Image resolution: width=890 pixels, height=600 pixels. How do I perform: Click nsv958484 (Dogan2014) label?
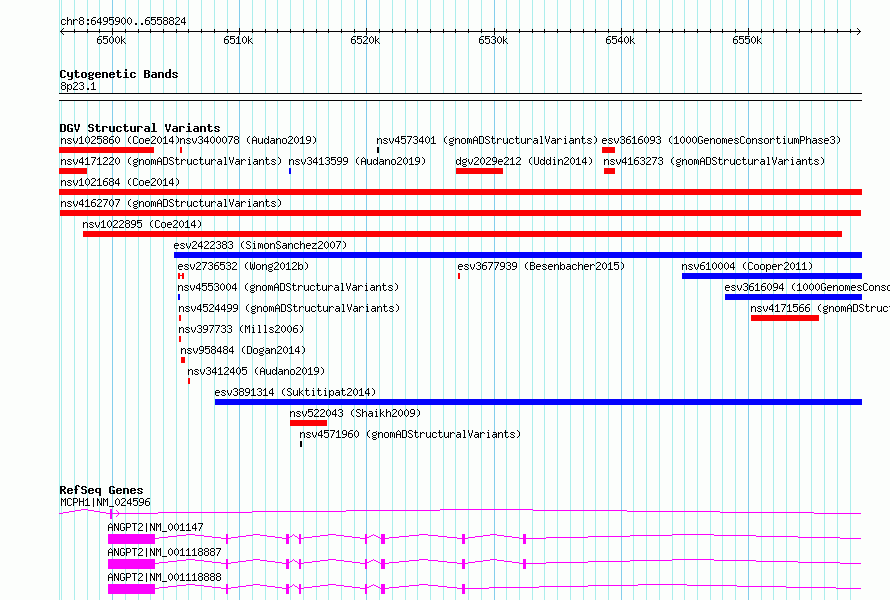point(243,350)
